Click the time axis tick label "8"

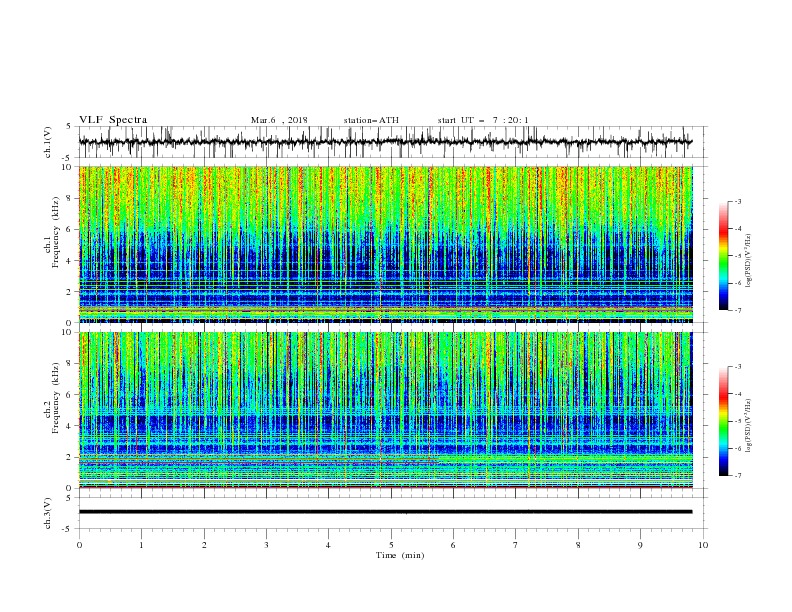coord(578,545)
